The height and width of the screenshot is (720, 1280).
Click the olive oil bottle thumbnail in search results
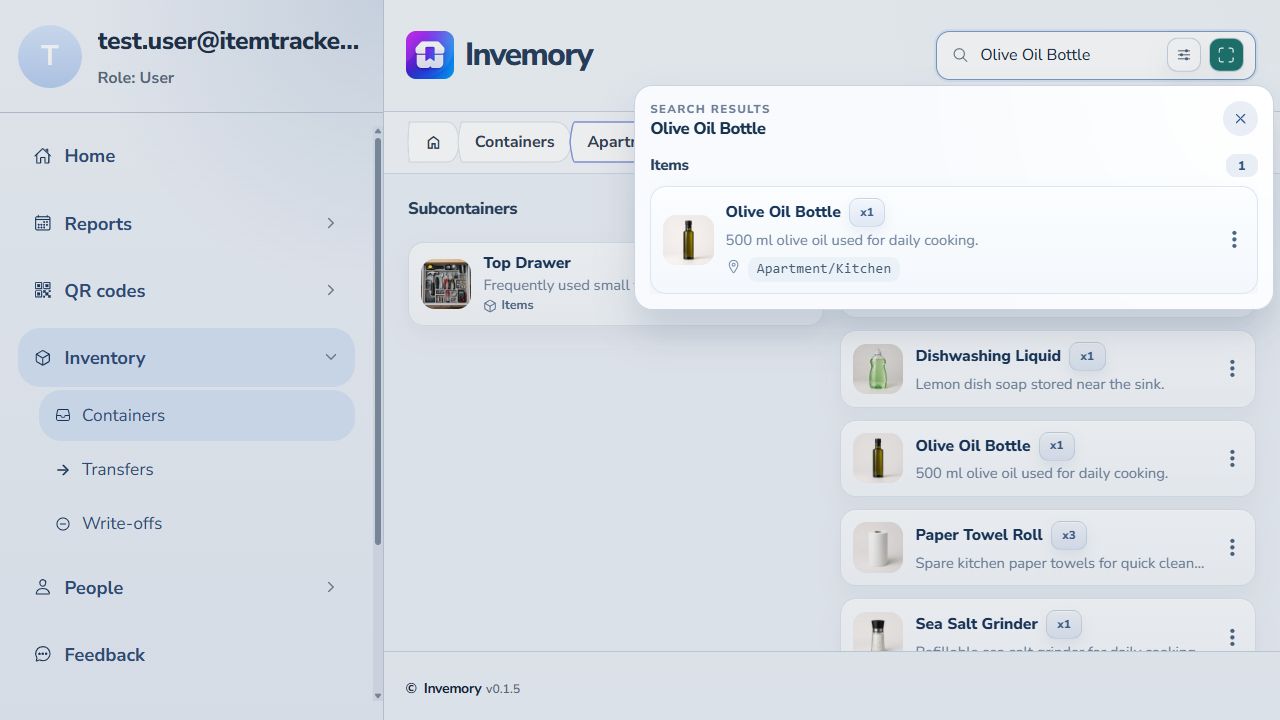[688, 240]
